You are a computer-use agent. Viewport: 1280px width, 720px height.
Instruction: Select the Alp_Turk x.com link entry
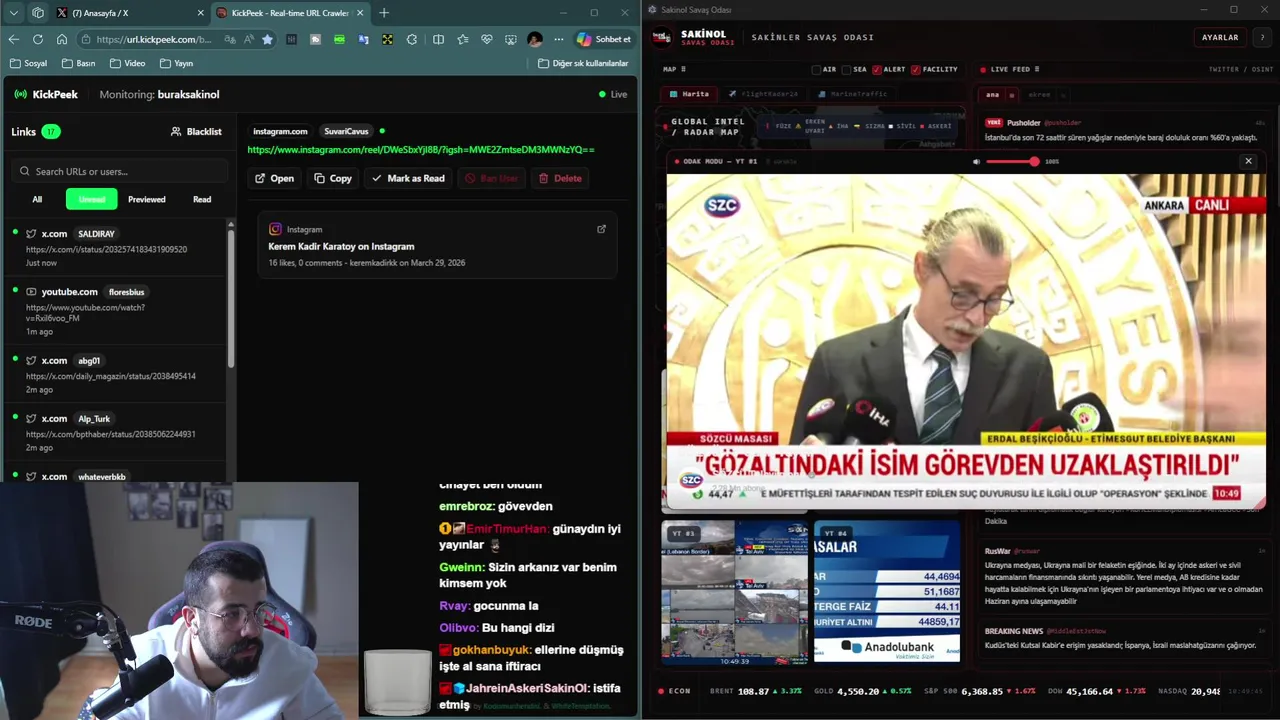[x=115, y=432]
